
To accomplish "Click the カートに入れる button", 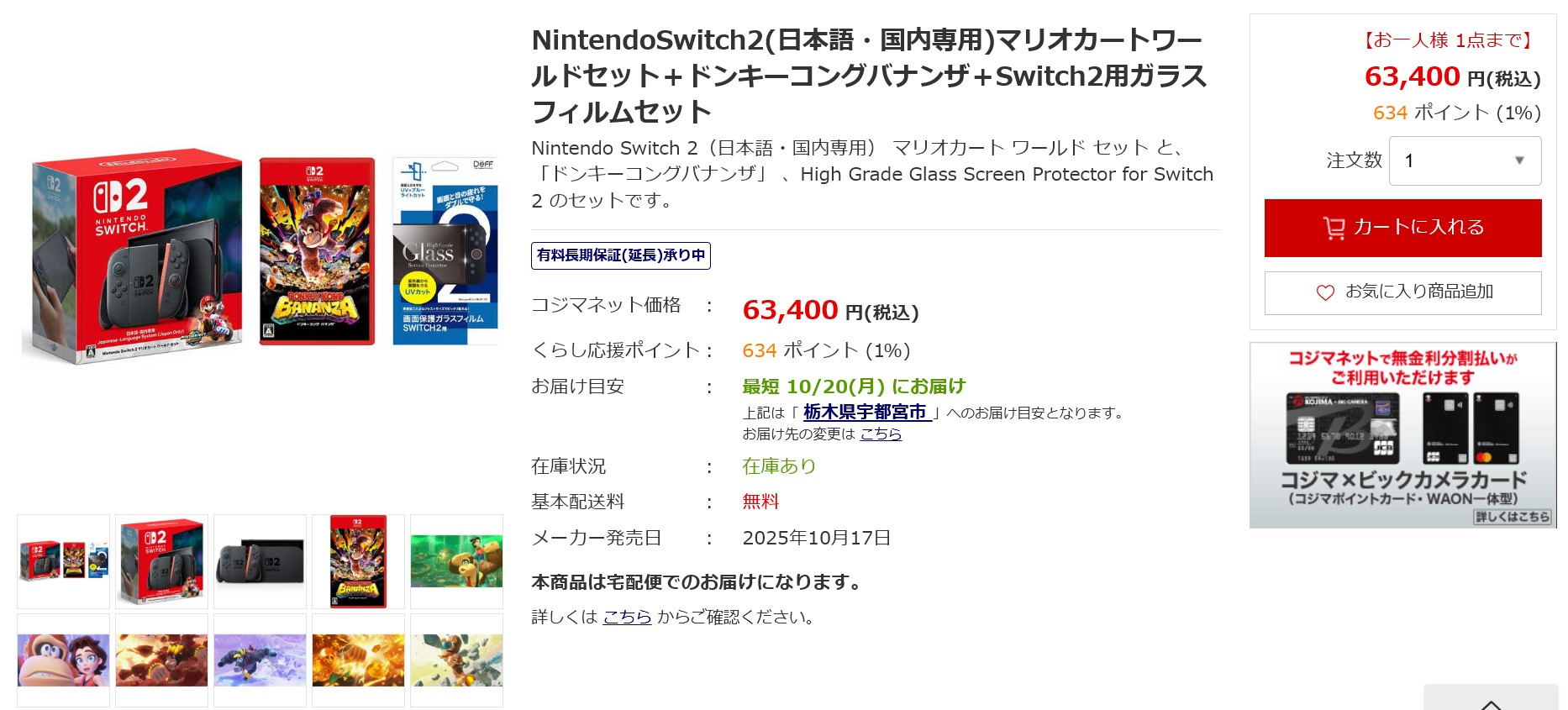I will [1402, 228].
